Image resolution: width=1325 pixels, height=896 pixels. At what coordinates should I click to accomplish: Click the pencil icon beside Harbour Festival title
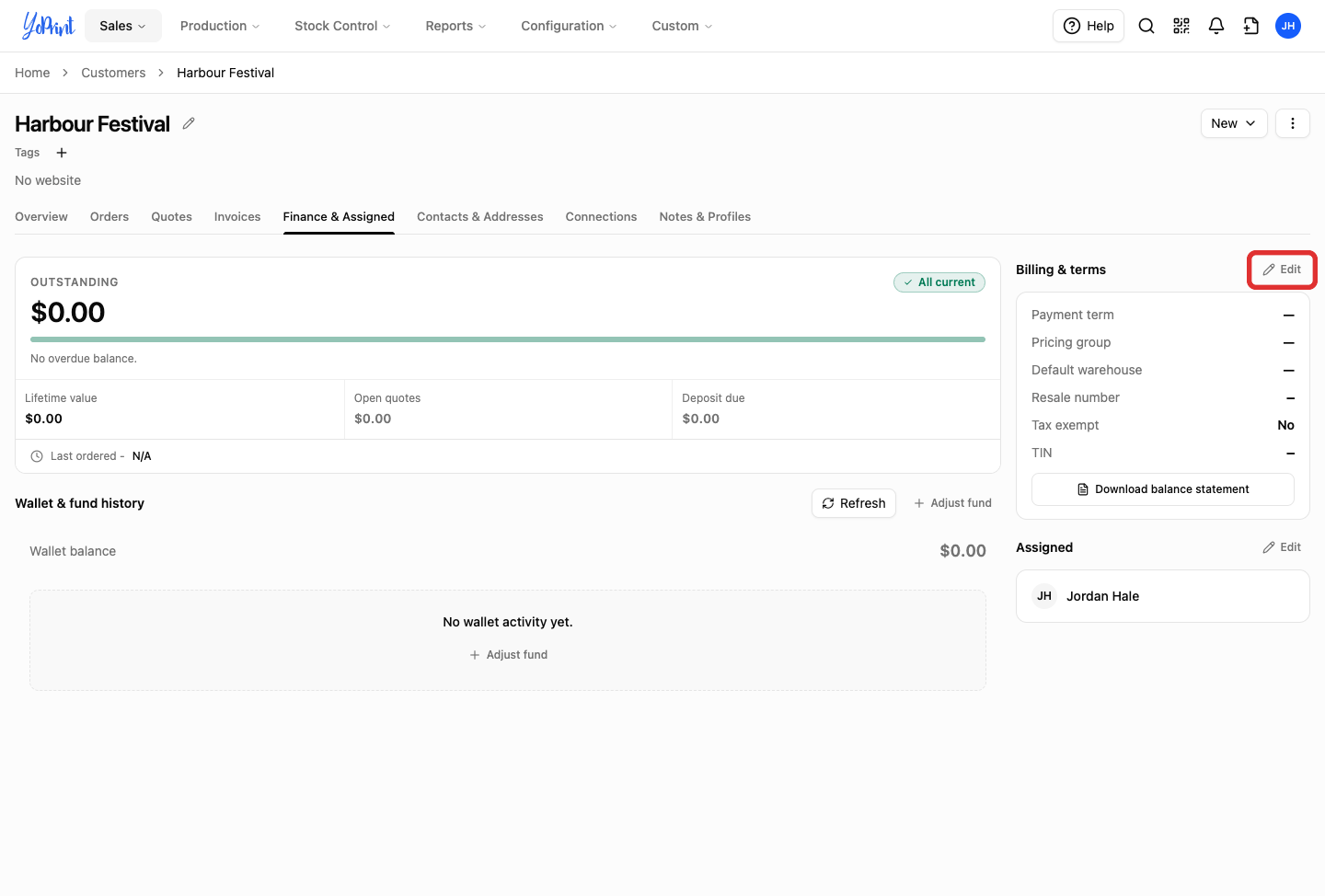pyautogui.click(x=189, y=123)
